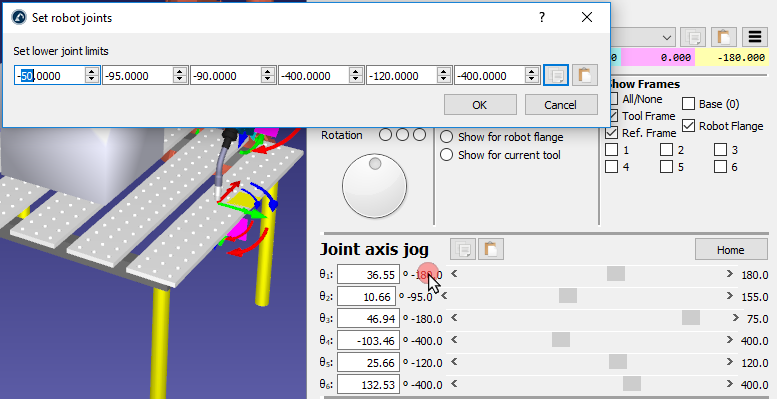Screen dimensions: 777x399
Task: Decrease θ1 joint with left arrow
Action: (x=454, y=274)
